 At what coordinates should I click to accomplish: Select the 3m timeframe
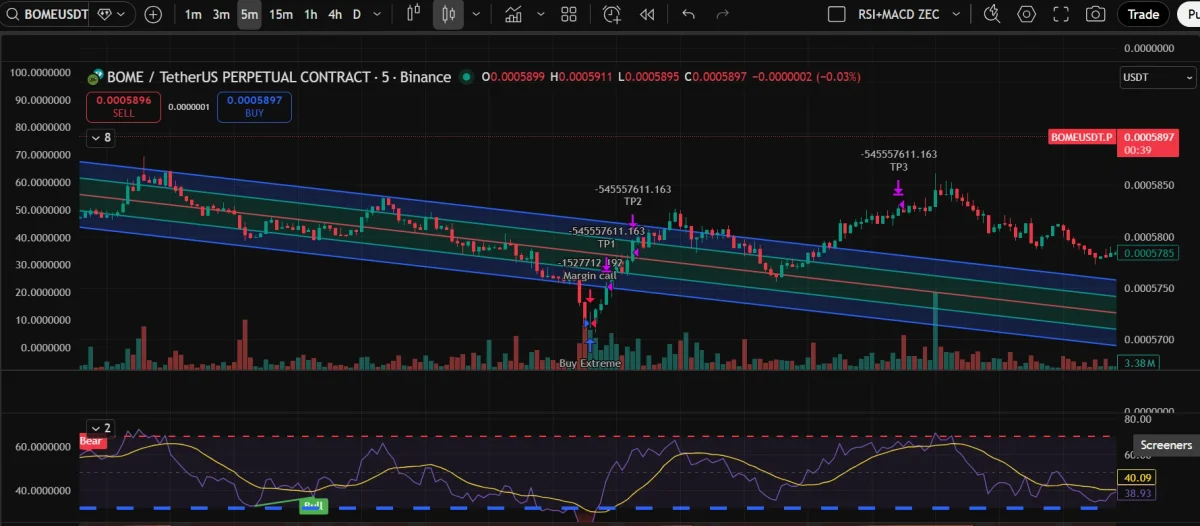click(x=221, y=15)
